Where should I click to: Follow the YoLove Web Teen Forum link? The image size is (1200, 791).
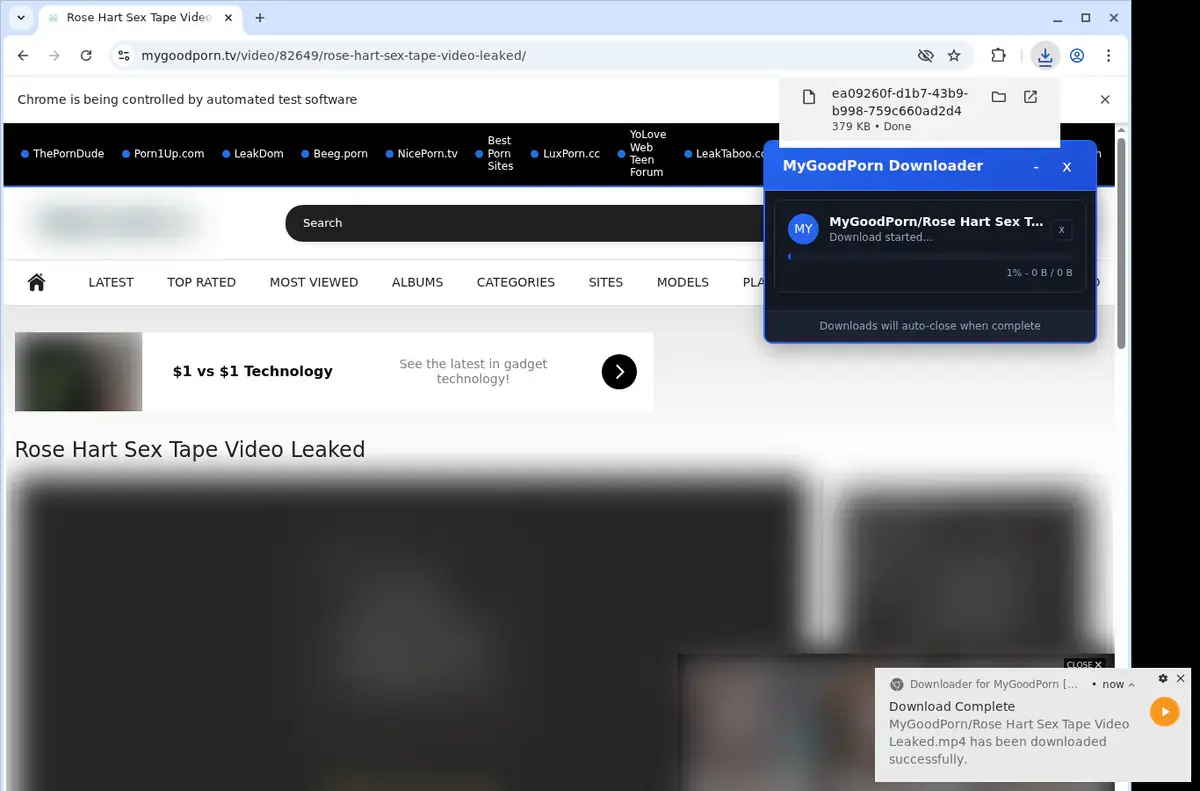(x=647, y=153)
